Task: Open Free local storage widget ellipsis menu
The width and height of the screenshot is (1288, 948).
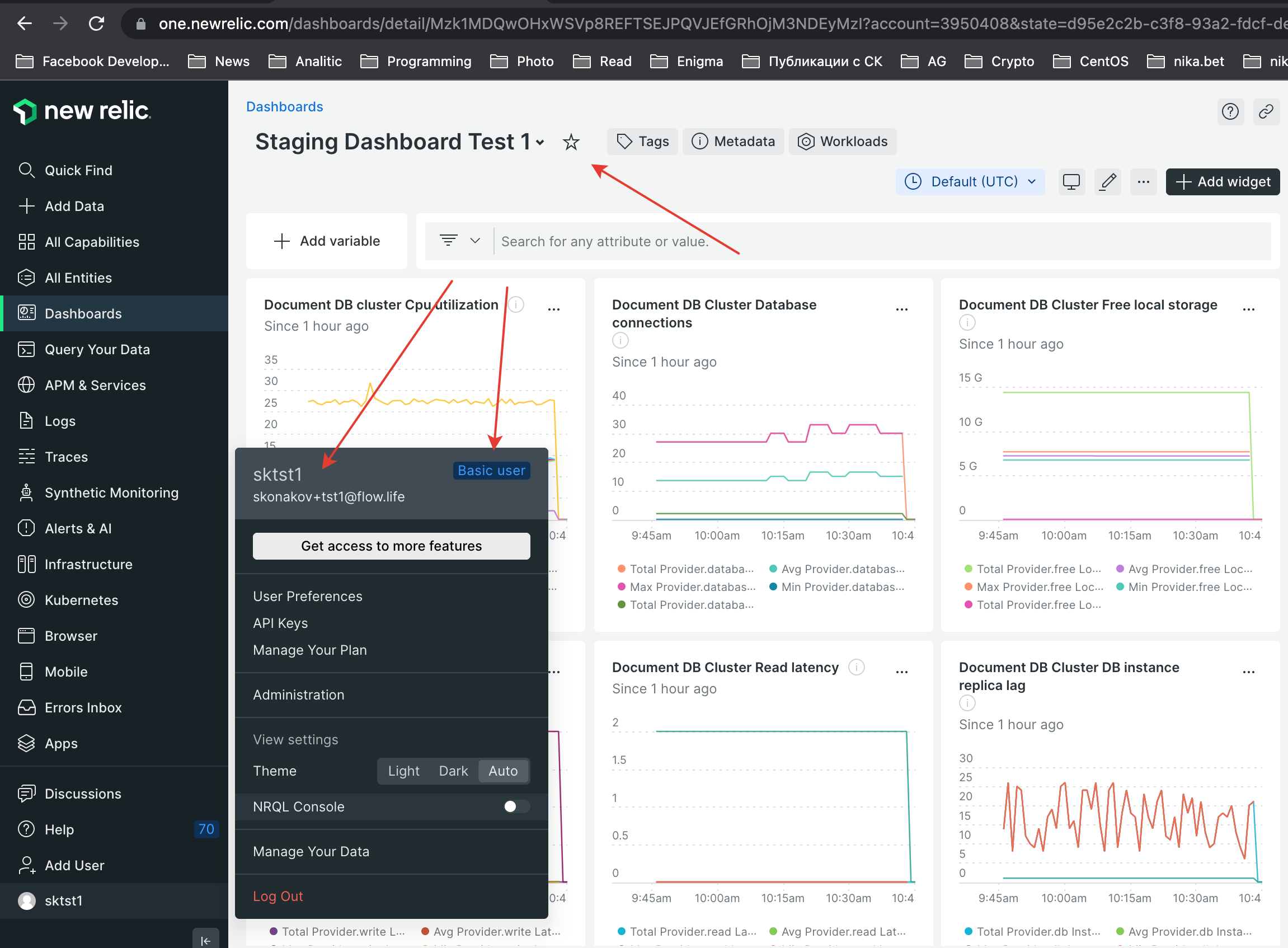Action: click(x=1248, y=309)
